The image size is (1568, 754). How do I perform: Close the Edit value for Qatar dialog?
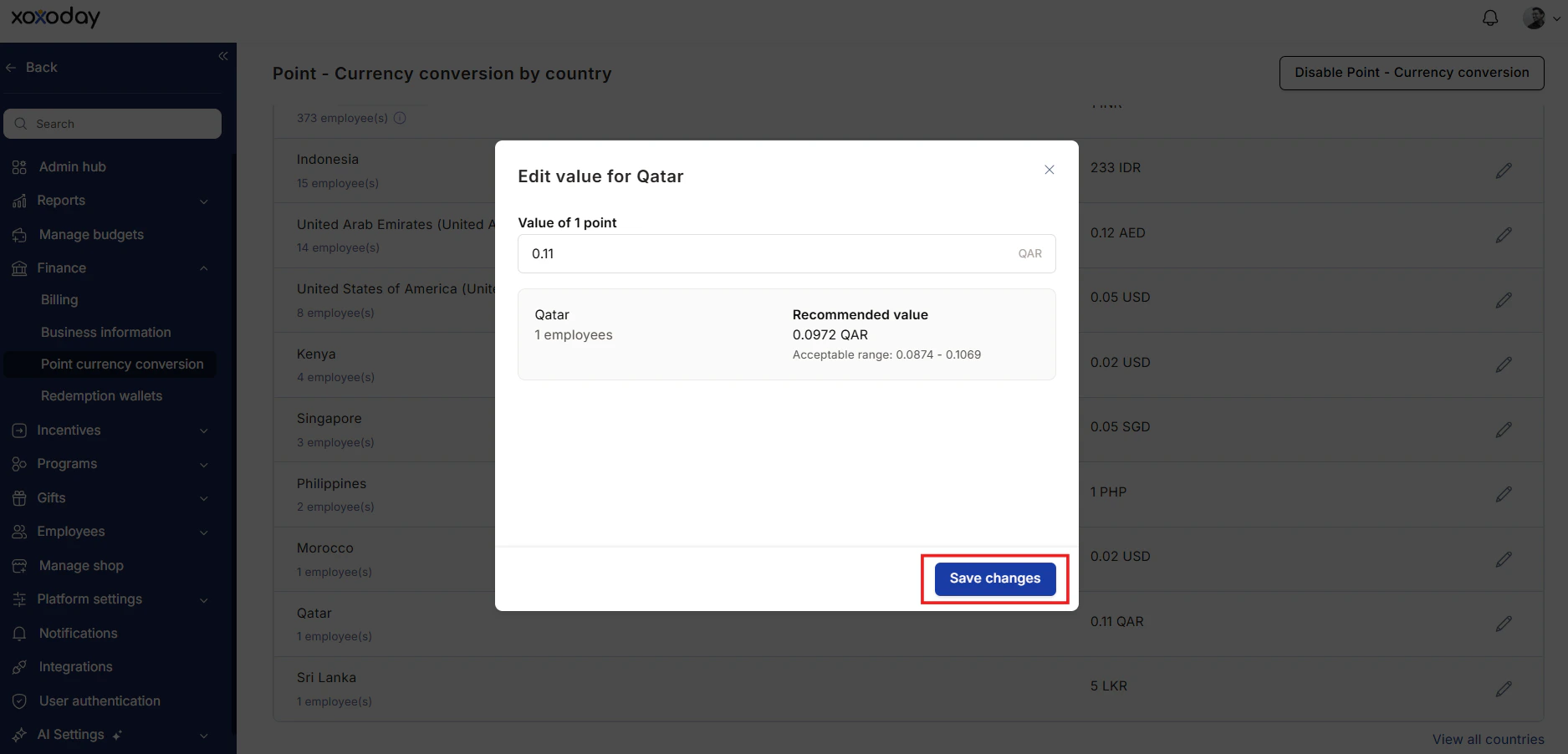(x=1049, y=170)
